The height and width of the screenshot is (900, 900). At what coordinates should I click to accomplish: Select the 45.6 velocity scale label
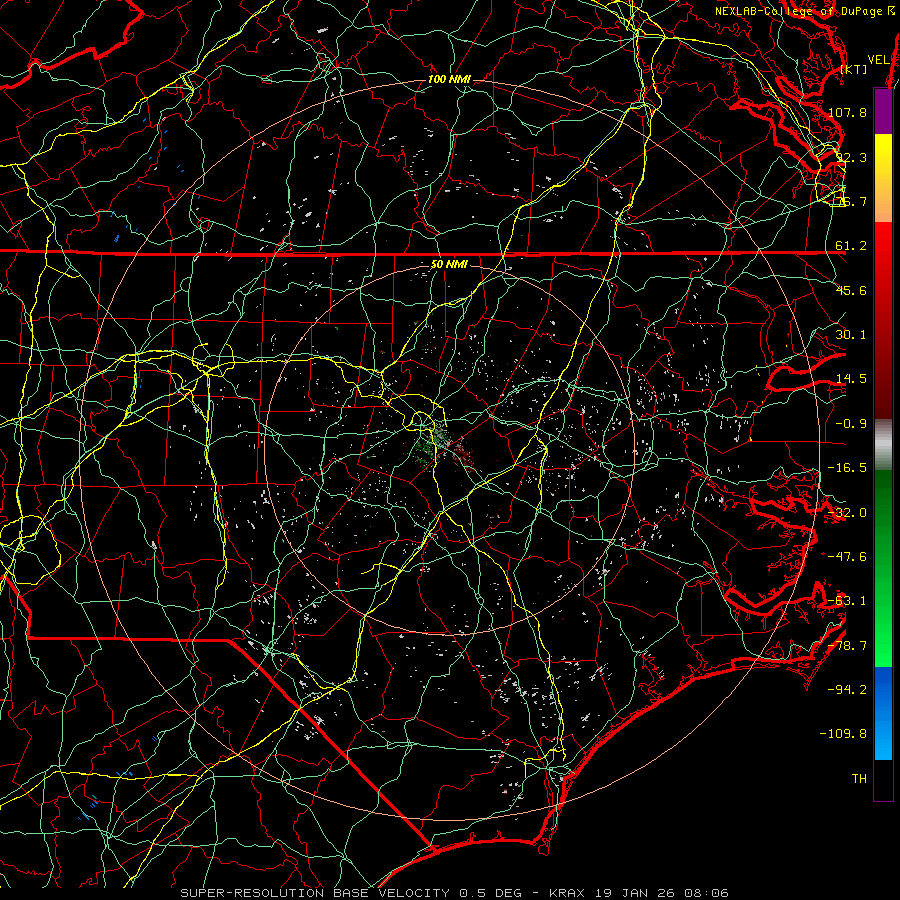tap(851, 290)
